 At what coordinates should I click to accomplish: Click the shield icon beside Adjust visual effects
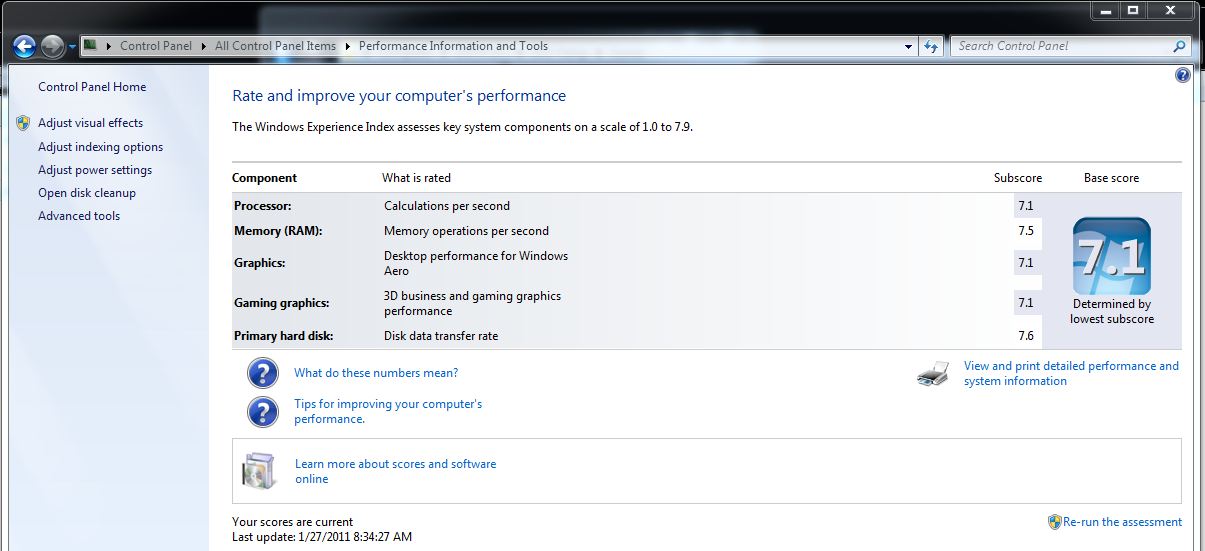pyautogui.click(x=23, y=123)
